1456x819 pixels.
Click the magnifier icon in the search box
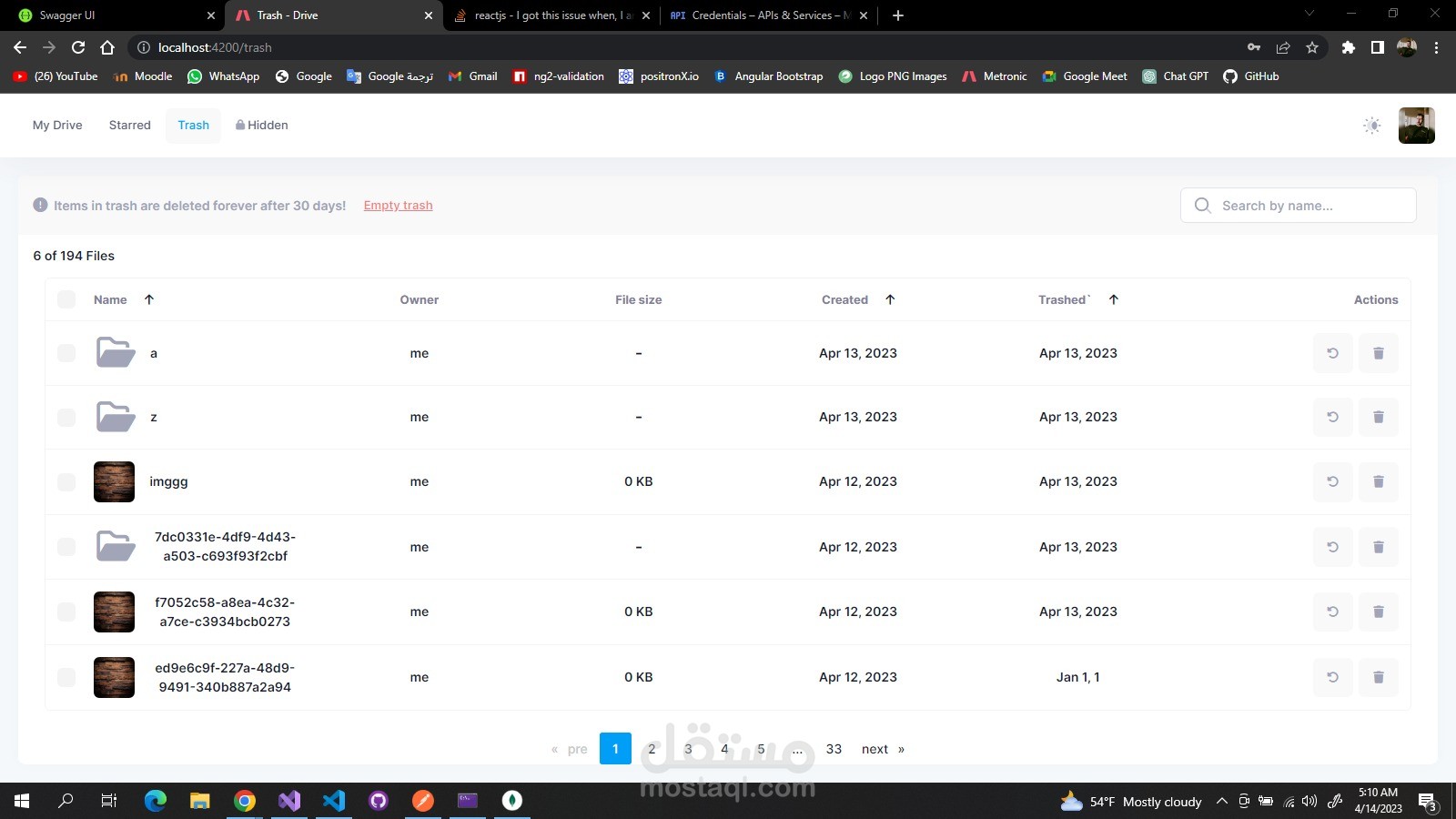1202,206
